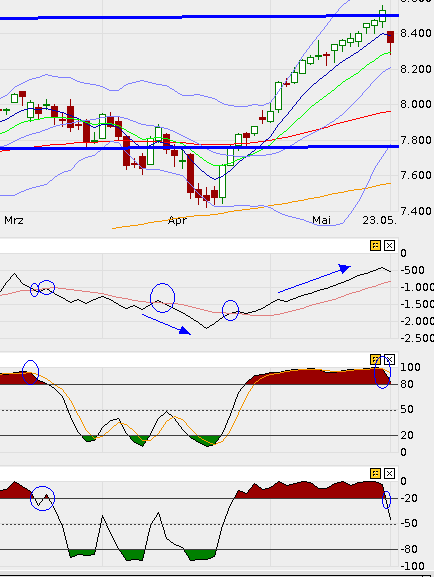Select the Mai month label

coord(321,220)
